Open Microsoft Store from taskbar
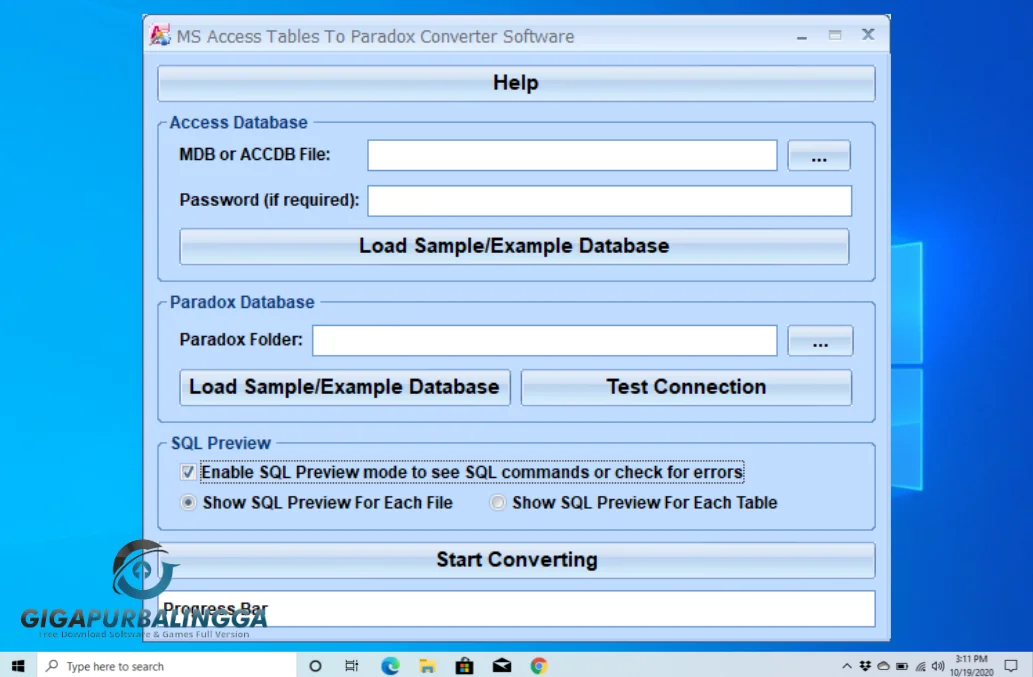This screenshot has height=677, width=1033. point(464,666)
